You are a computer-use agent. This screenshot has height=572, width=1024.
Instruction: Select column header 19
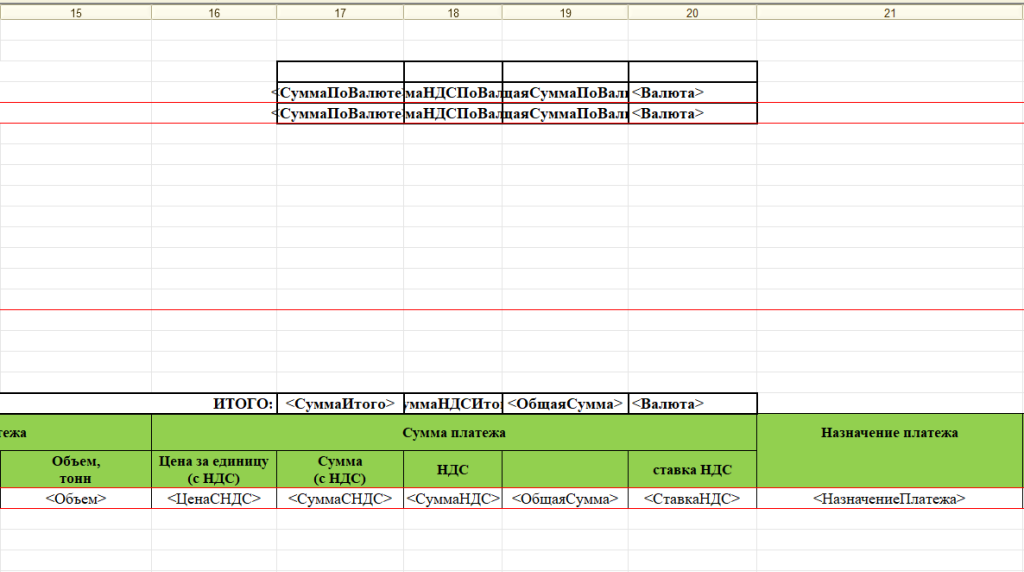[565, 13]
